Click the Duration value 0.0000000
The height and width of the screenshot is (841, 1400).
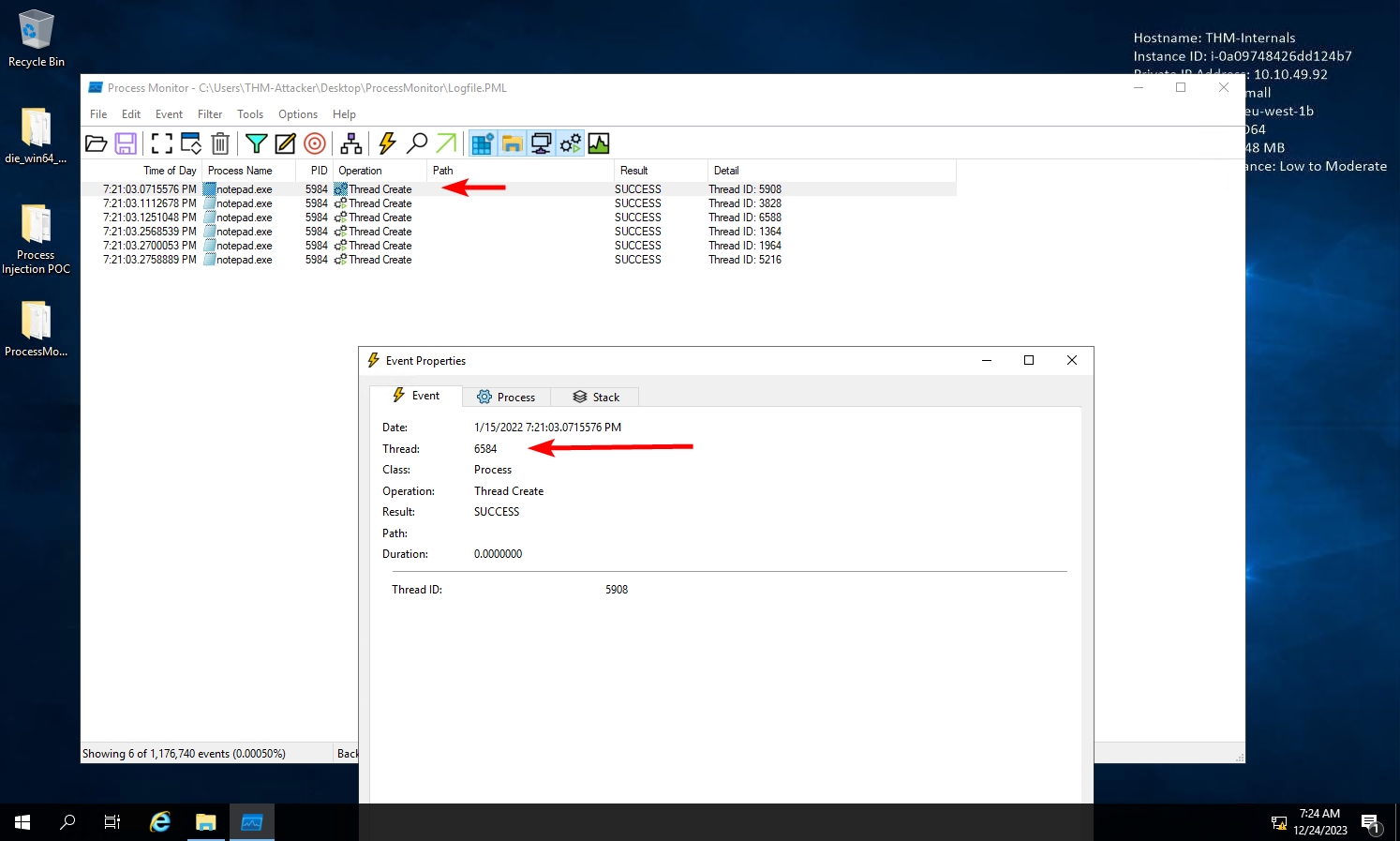pos(498,554)
